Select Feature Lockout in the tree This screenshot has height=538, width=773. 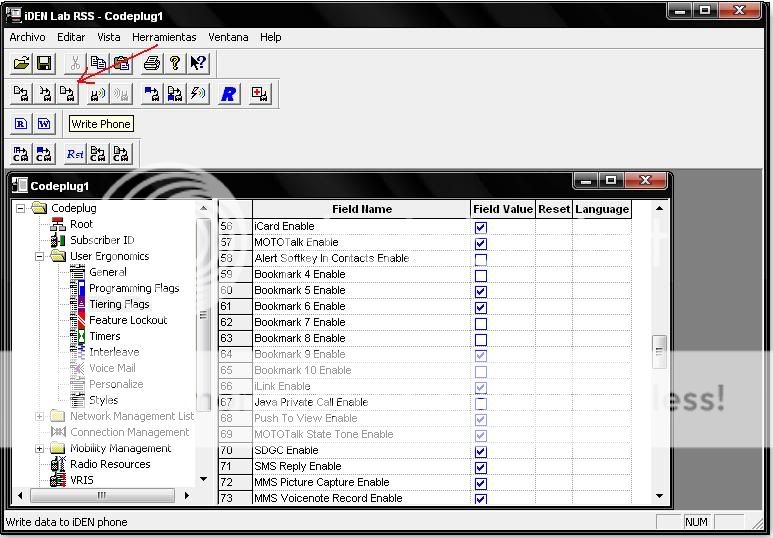click(x=128, y=321)
